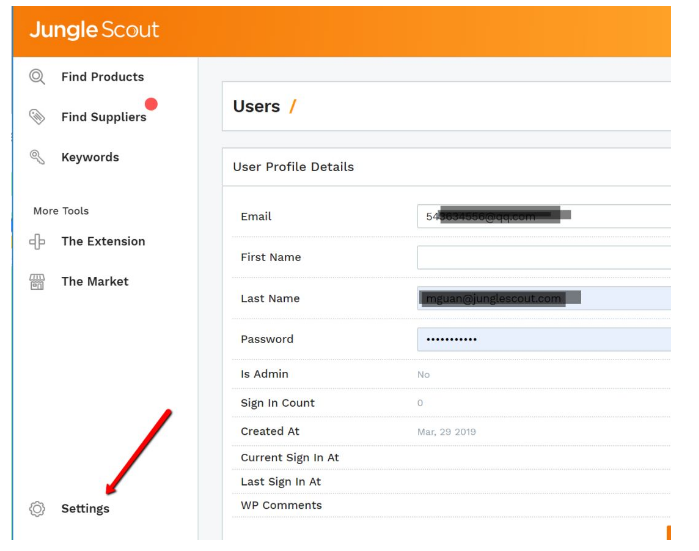Click the Settings gear icon
Image resolution: width=699 pixels, height=551 pixels.
[37, 509]
